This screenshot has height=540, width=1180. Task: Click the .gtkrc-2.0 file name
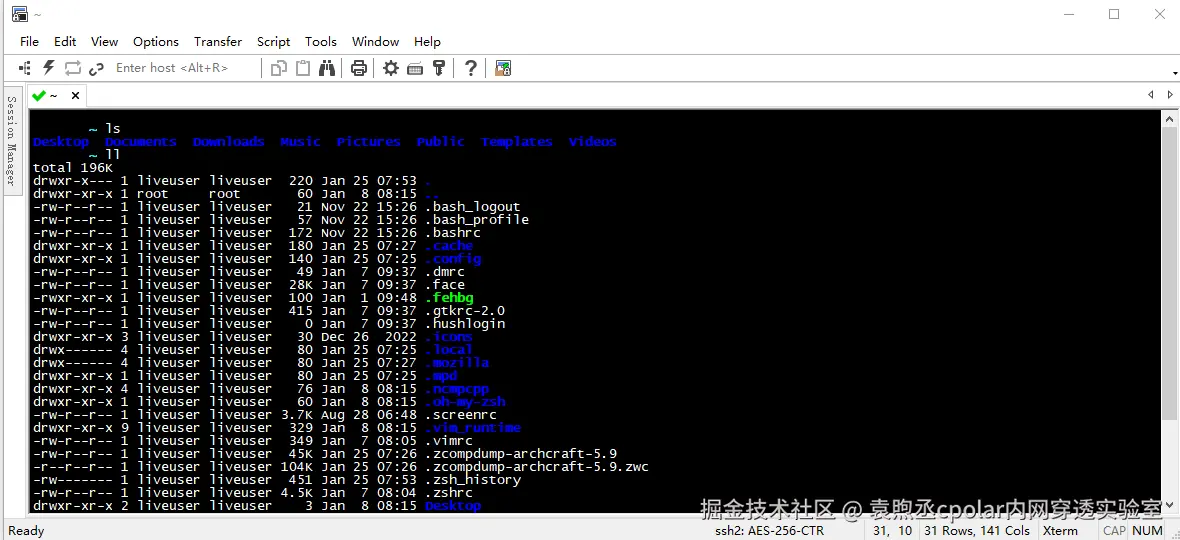point(465,311)
